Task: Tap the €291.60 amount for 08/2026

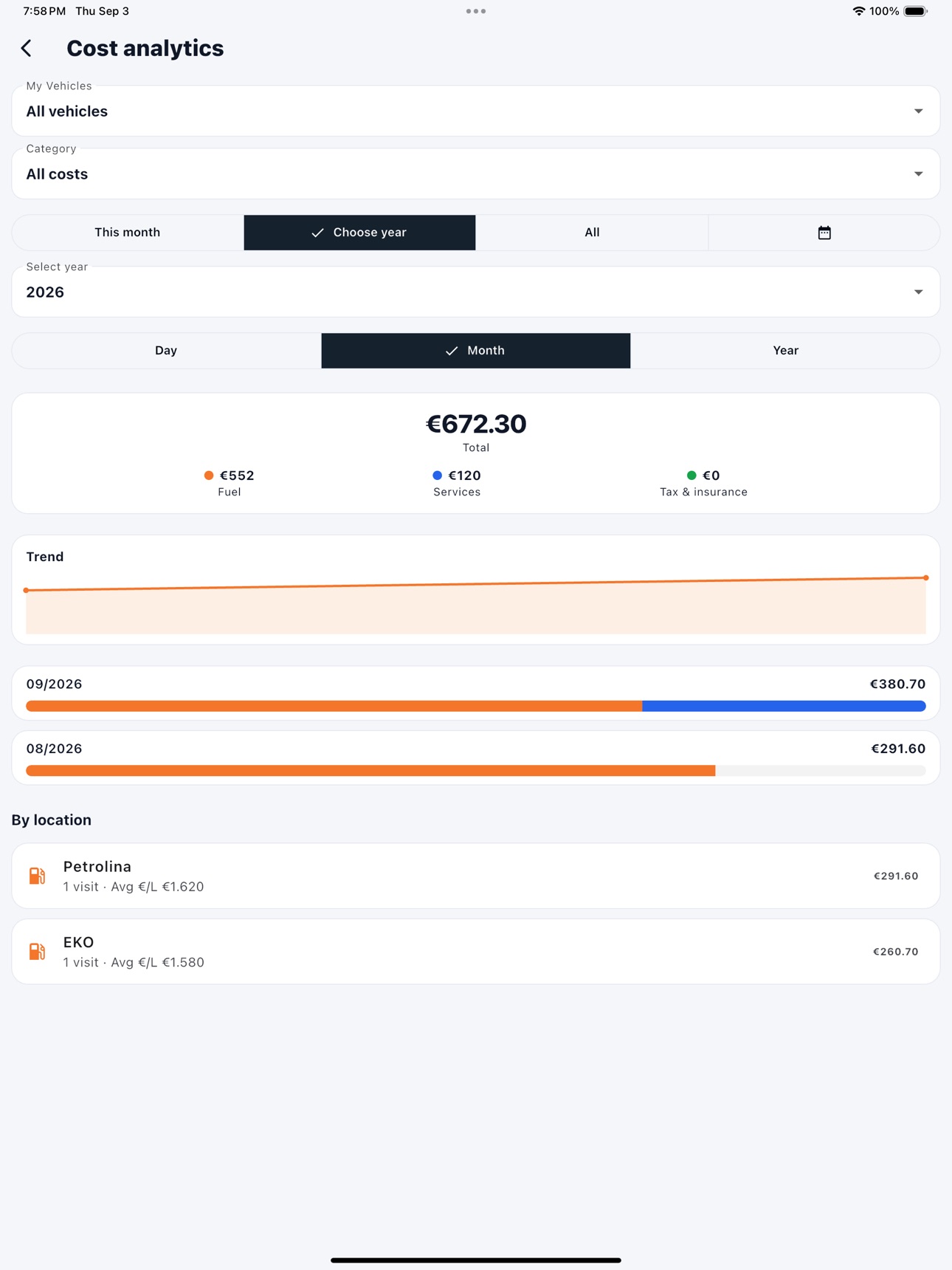Action: (898, 749)
